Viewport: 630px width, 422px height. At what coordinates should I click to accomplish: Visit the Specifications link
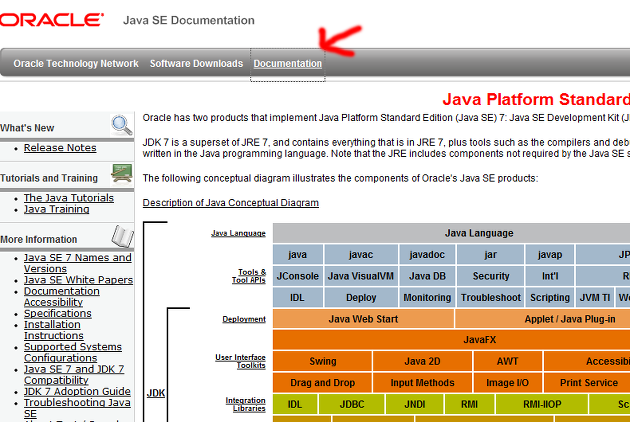click(x=57, y=313)
